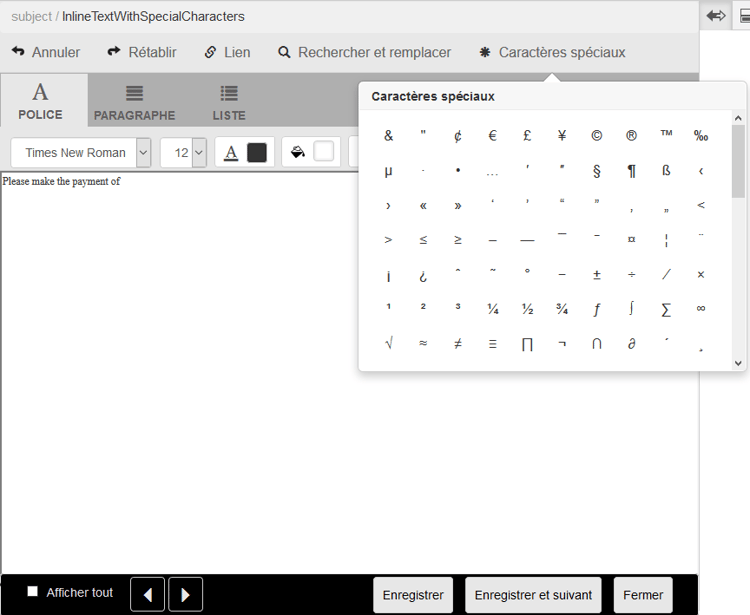
Task: Insert the one-half ½ fraction
Action: coord(527,309)
